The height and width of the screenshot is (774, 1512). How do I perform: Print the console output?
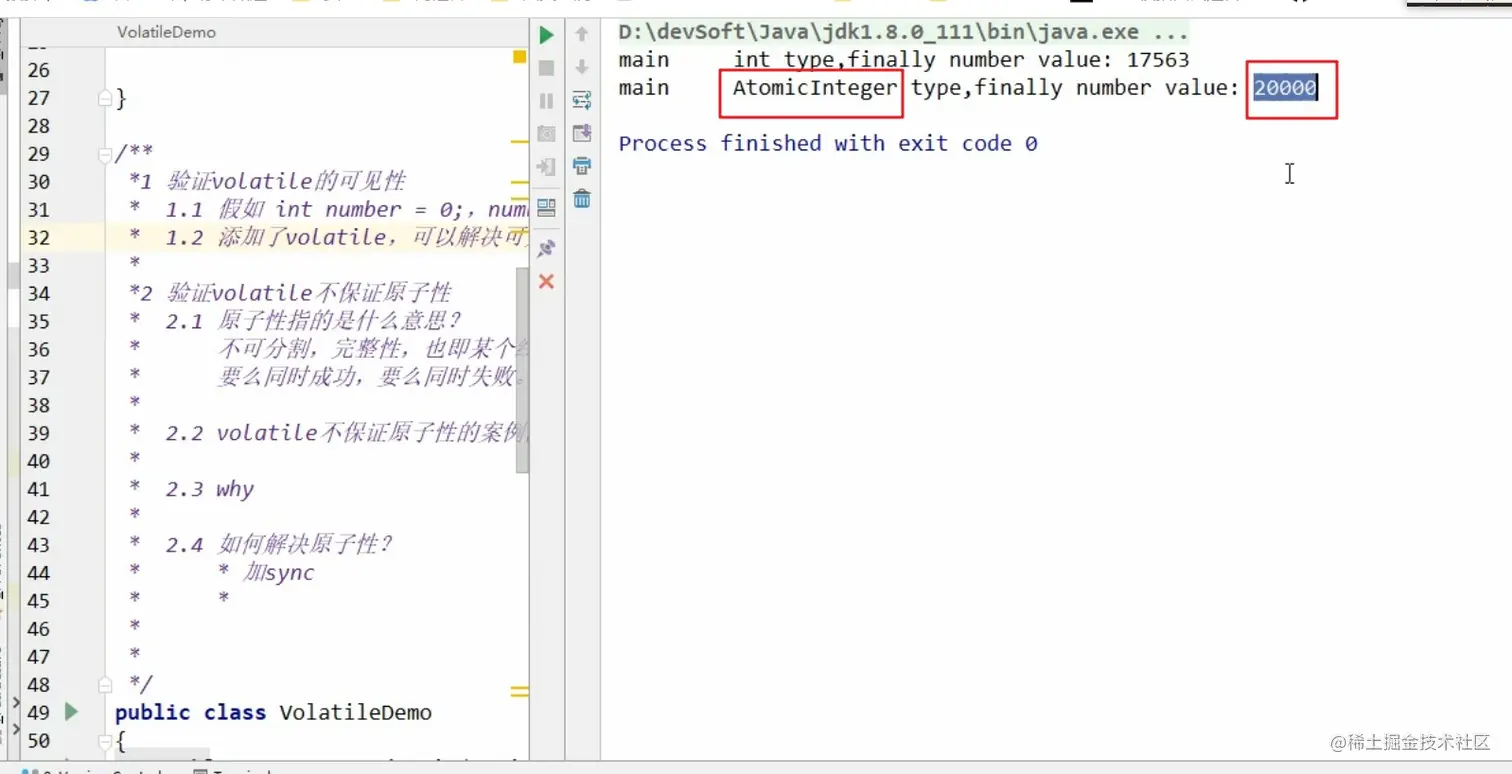coord(581,165)
